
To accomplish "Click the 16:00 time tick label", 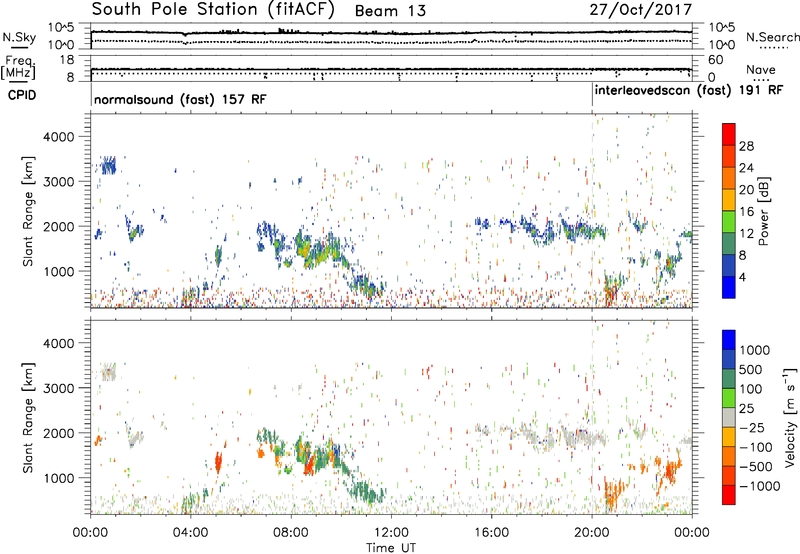I will pos(491,533).
